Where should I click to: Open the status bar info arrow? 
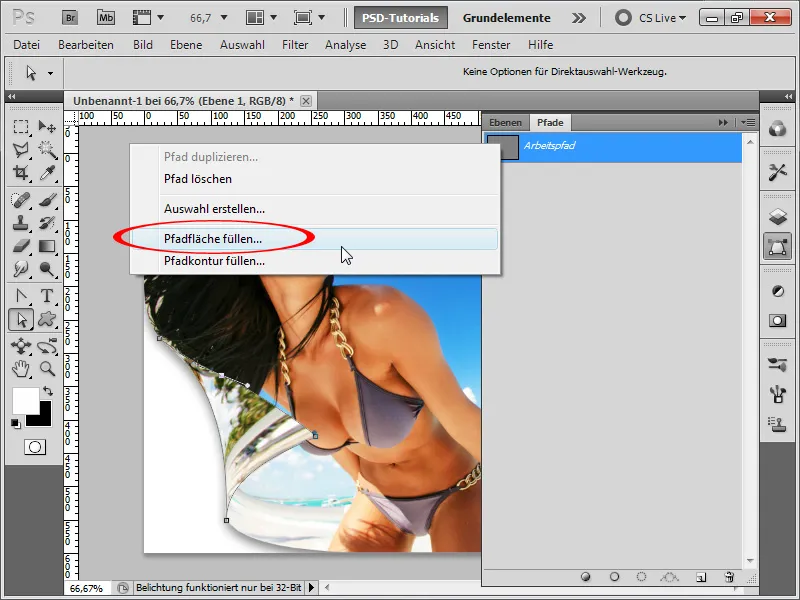(x=311, y=588)
